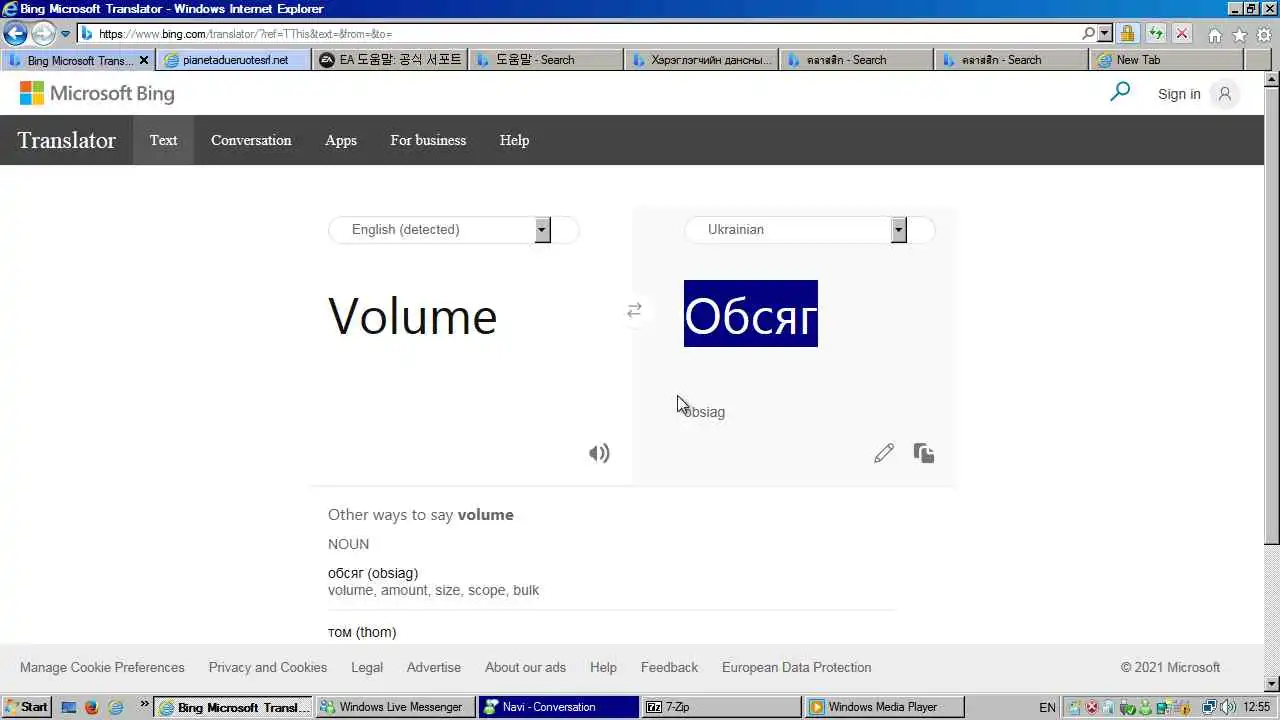1280x720 pixels.
Task: Open the Conversation tab
Action: (x=251, y=140)
